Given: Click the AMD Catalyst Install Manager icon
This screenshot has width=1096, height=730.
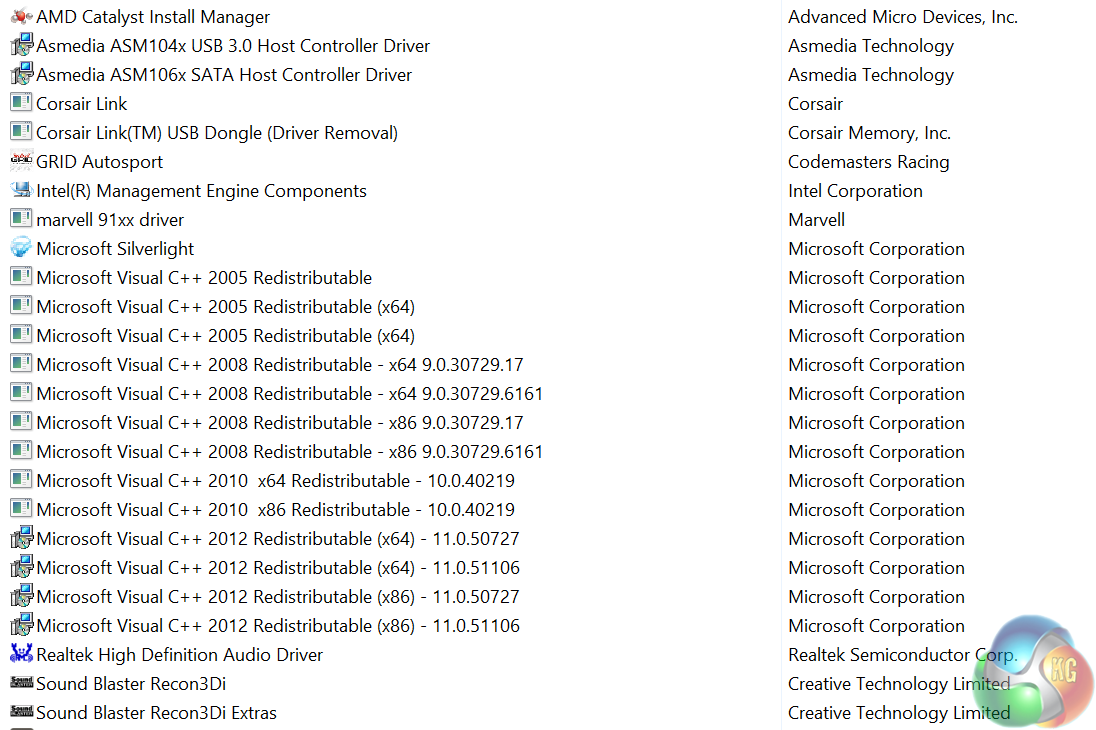Looking at the screenshot, I should (21, 17).
